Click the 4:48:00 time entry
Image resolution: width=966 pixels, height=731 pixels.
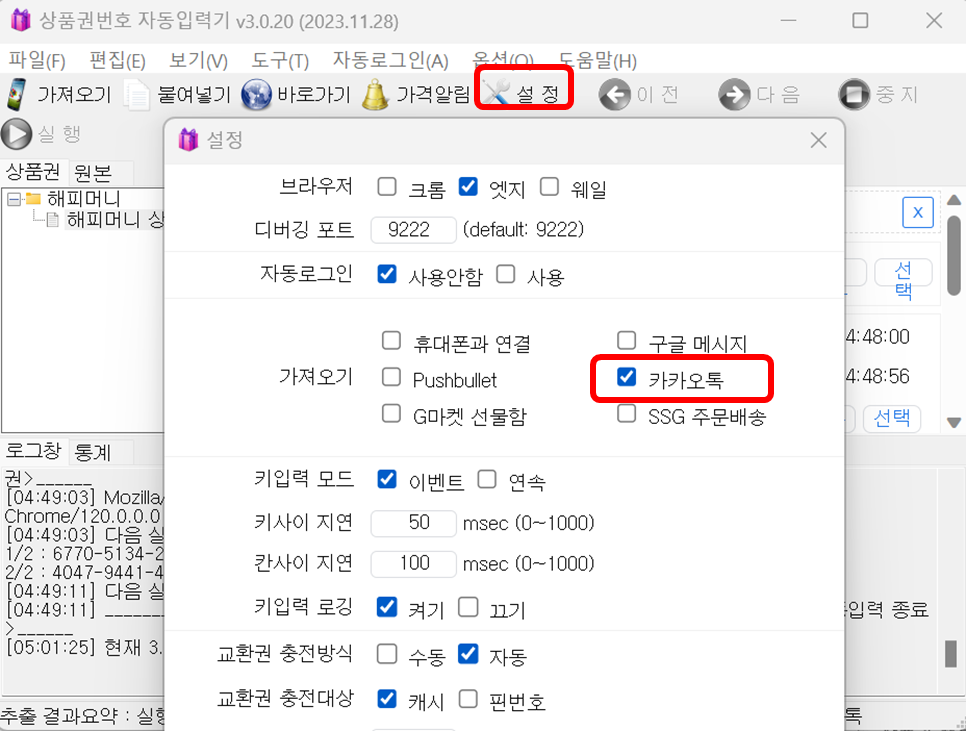click(878, 337)
